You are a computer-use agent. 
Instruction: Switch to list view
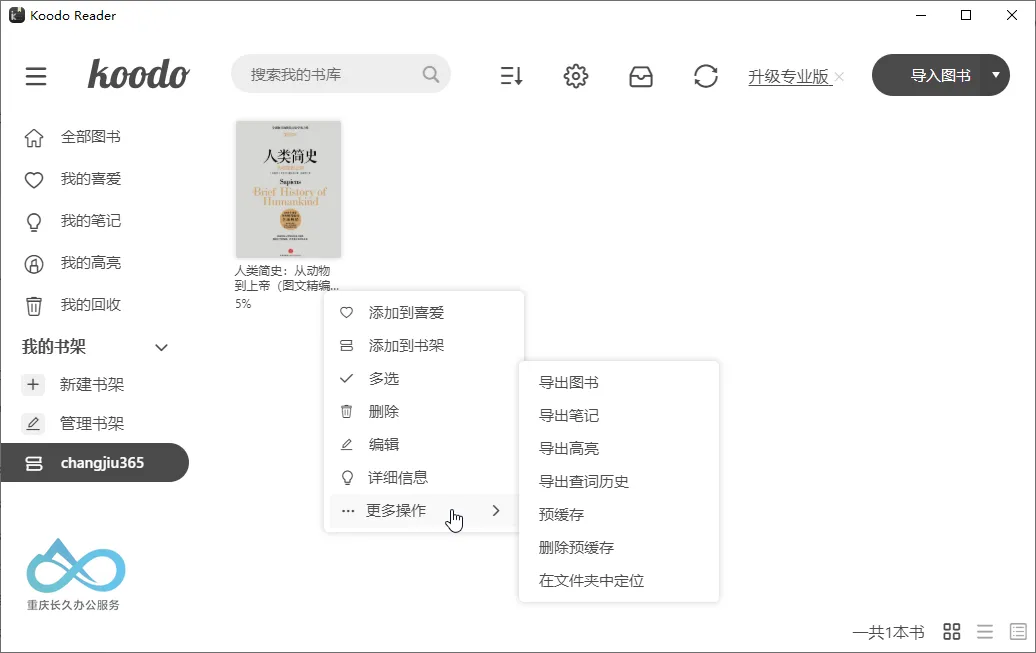tap(984, 632)
